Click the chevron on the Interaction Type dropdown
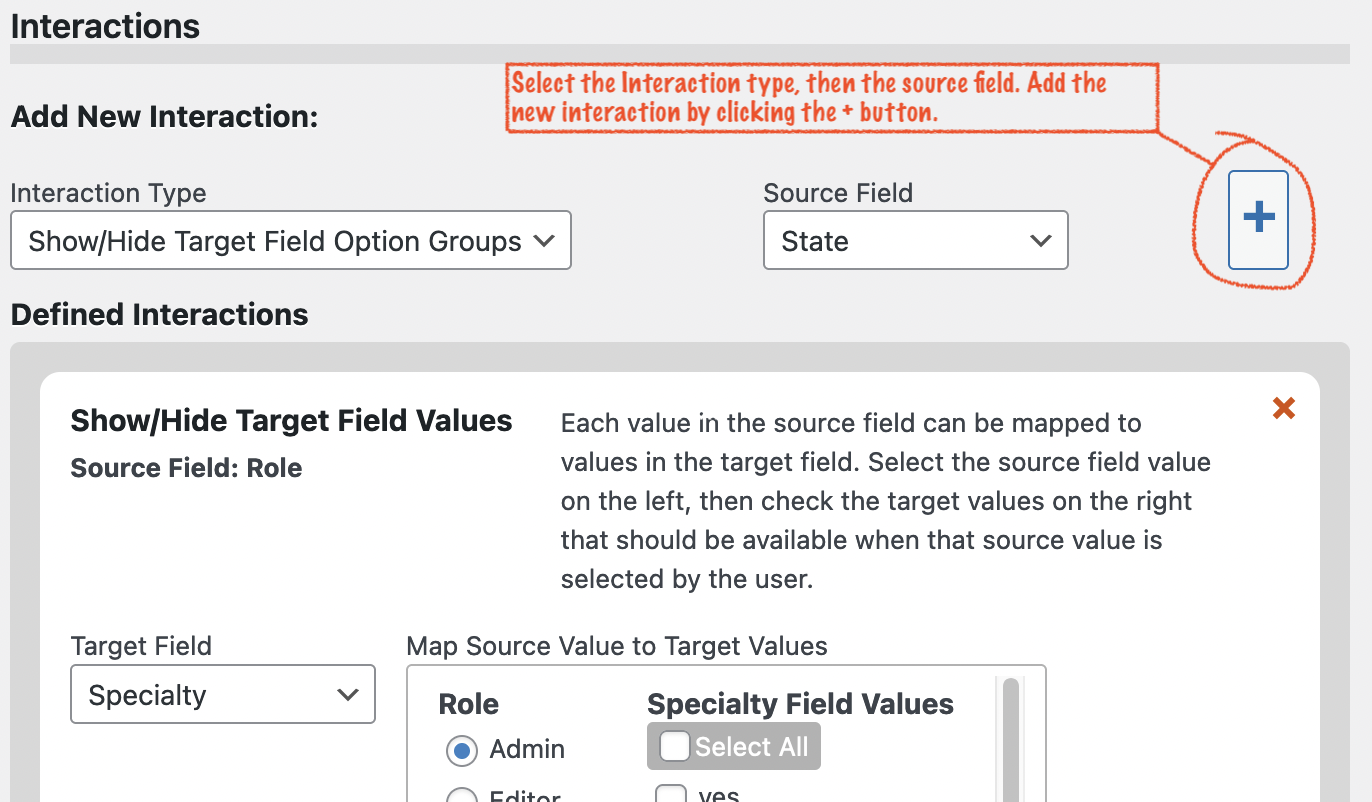 [x=545, y=240]
